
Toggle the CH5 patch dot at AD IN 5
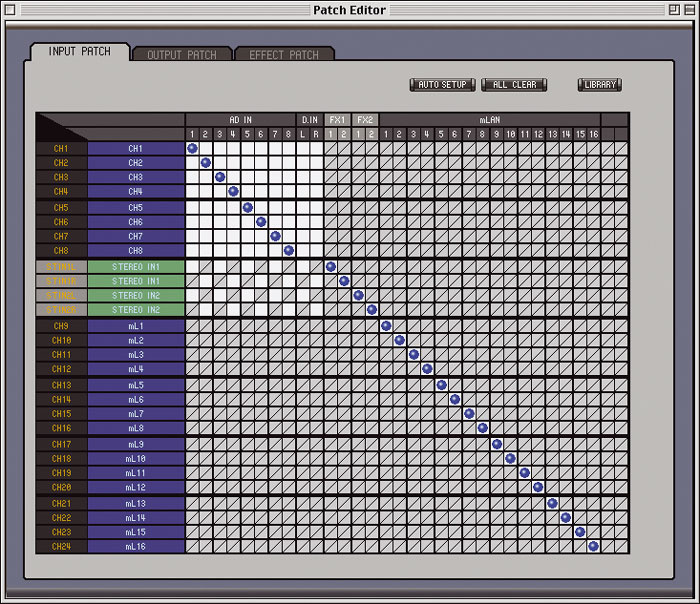click(247, 207)
